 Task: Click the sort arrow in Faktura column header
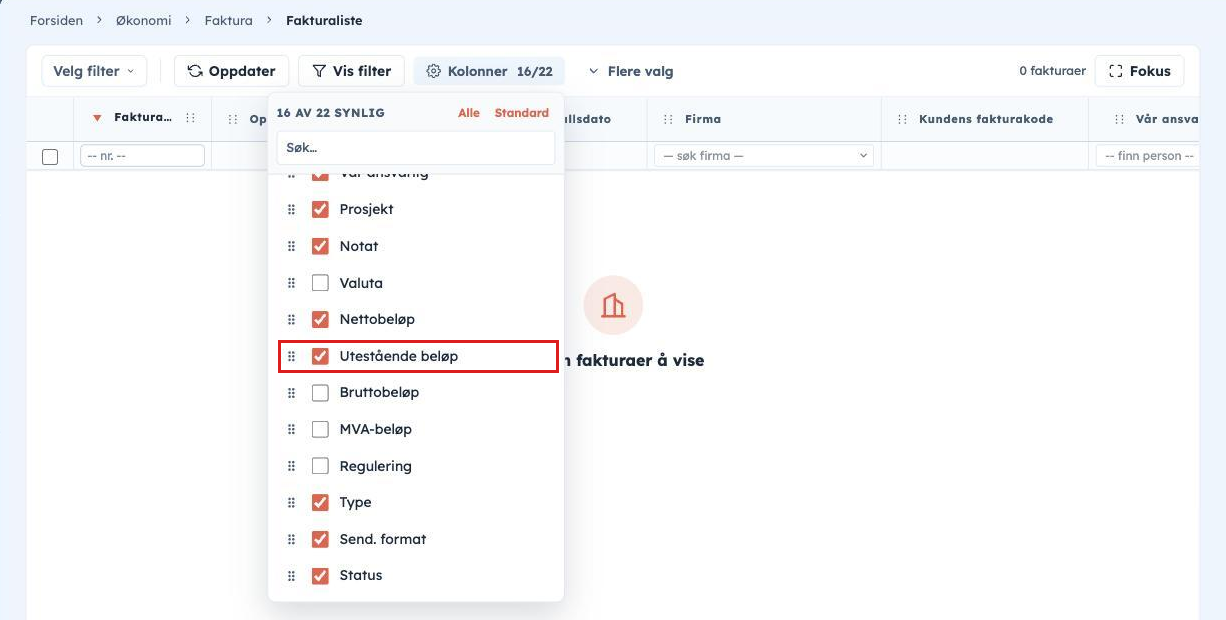point(97,119)
